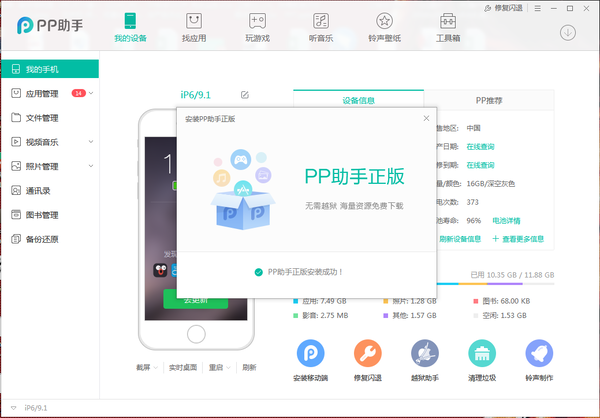The height and width of the screenshot is (418, 600).
Task: Click the iP6/9.1 device name above phone
Action: 196,95
